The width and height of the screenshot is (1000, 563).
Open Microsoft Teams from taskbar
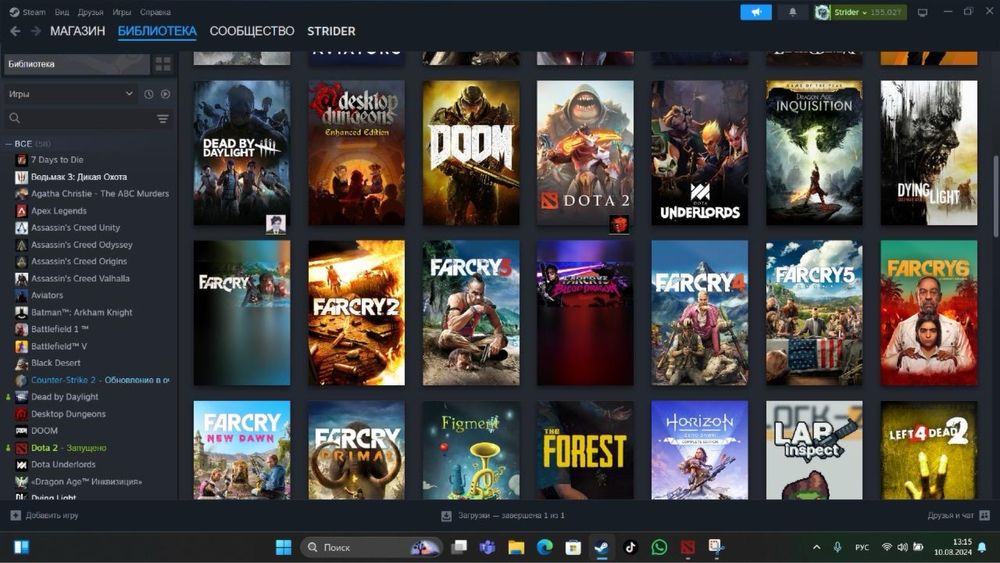point(487,547)
